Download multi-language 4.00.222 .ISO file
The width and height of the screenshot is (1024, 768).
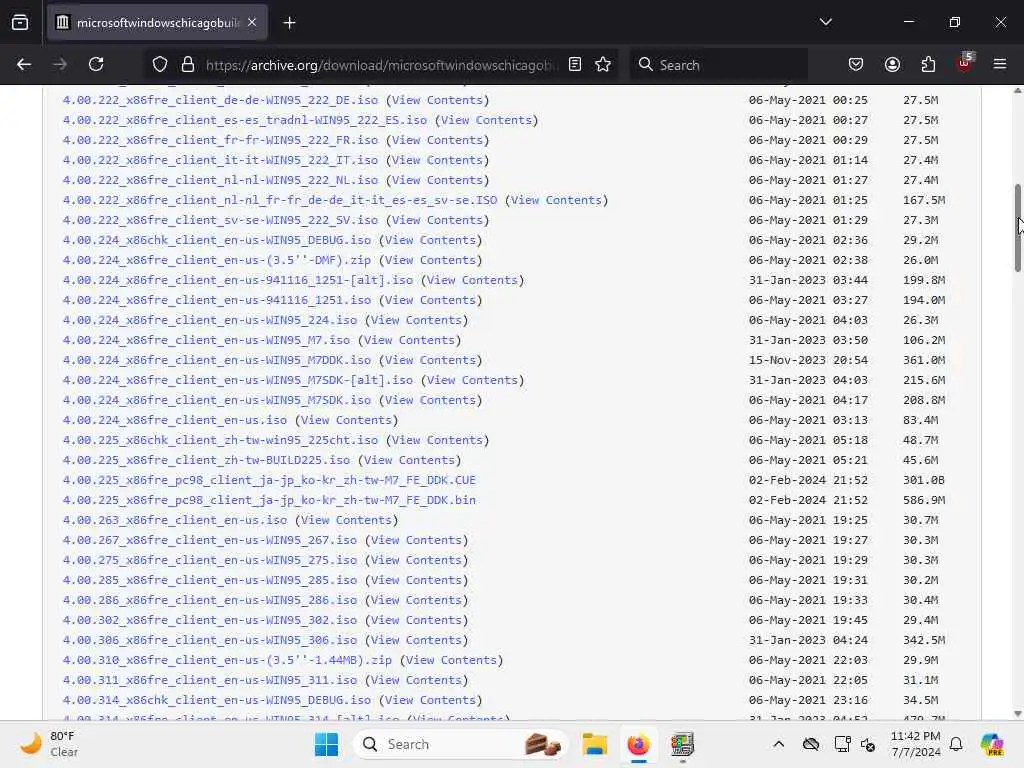click(280, 200)
